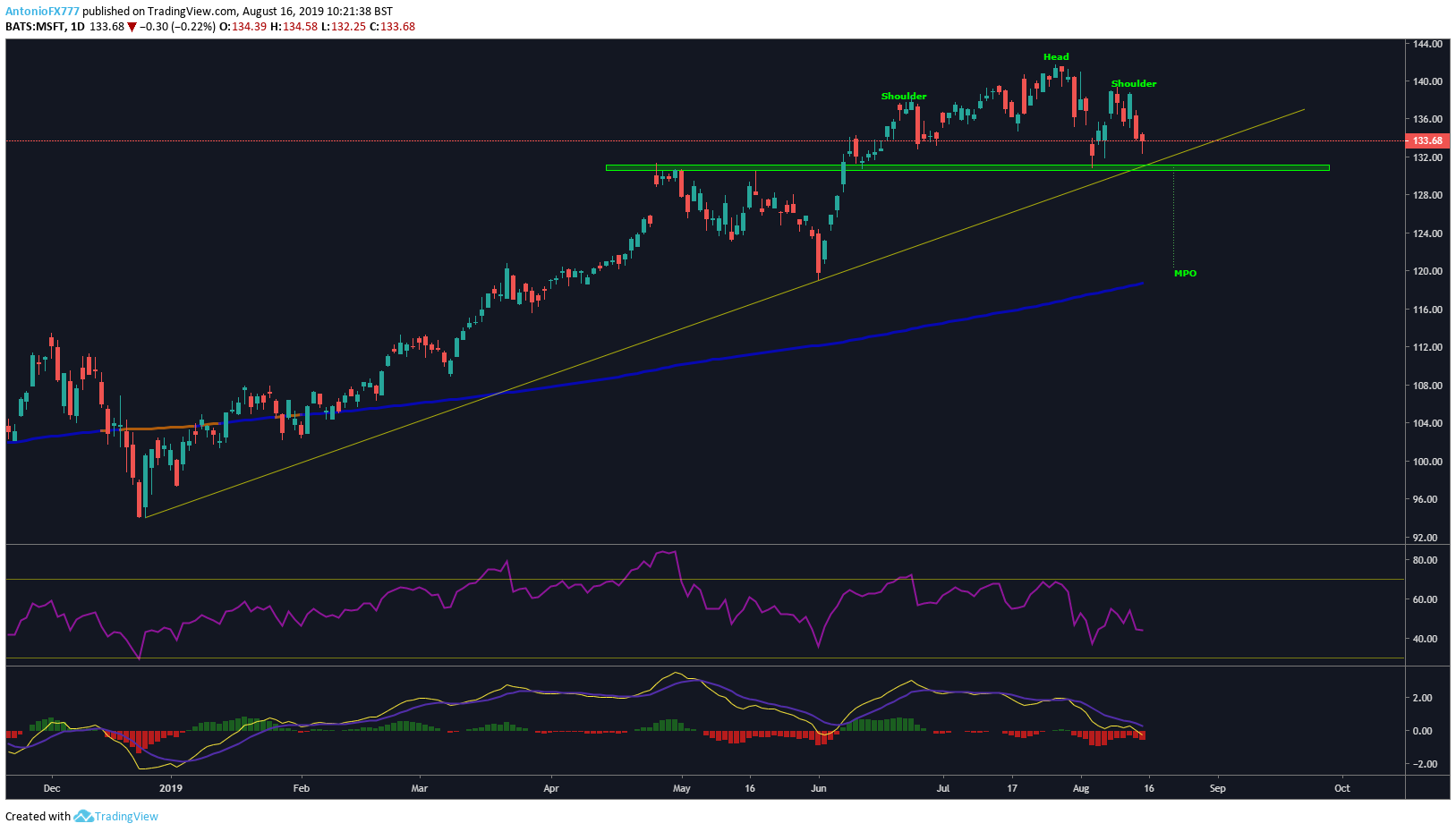Image resolution: width=1456 pixels, height=832 pixels.
Task: Click the open value O:134.39
Action: tap(243, 27)
